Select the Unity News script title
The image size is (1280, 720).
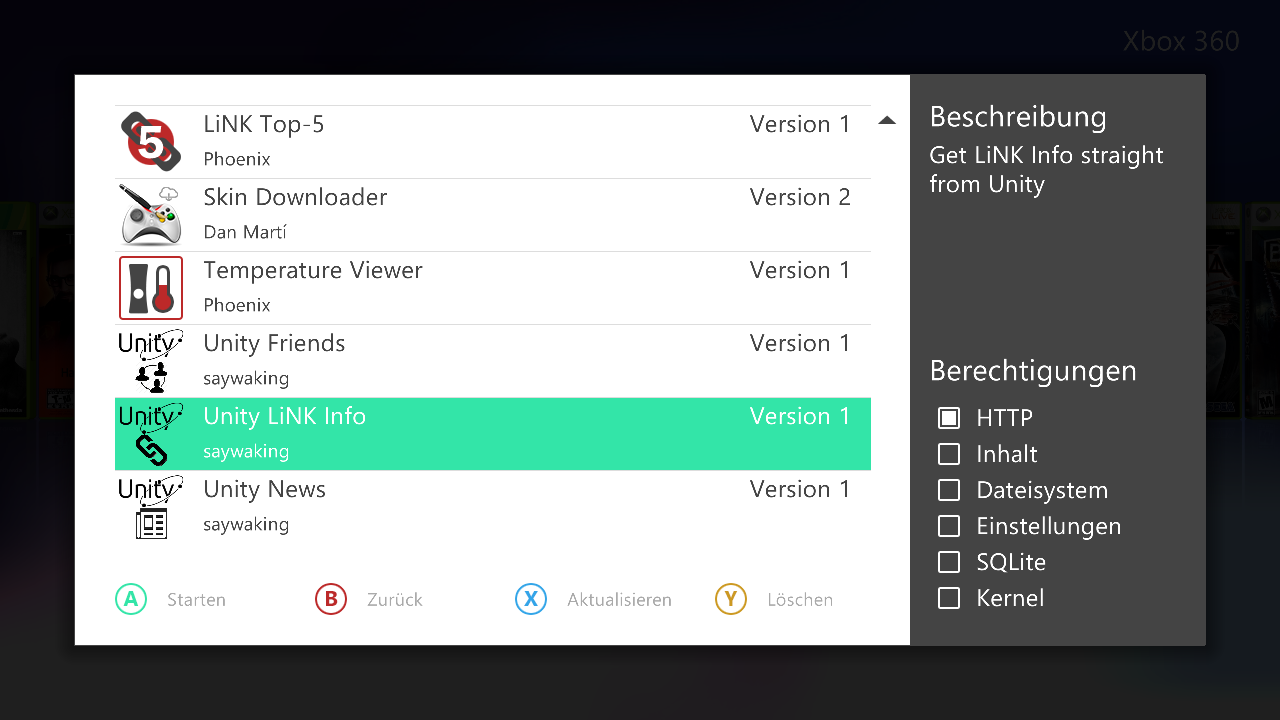point(265,489)
